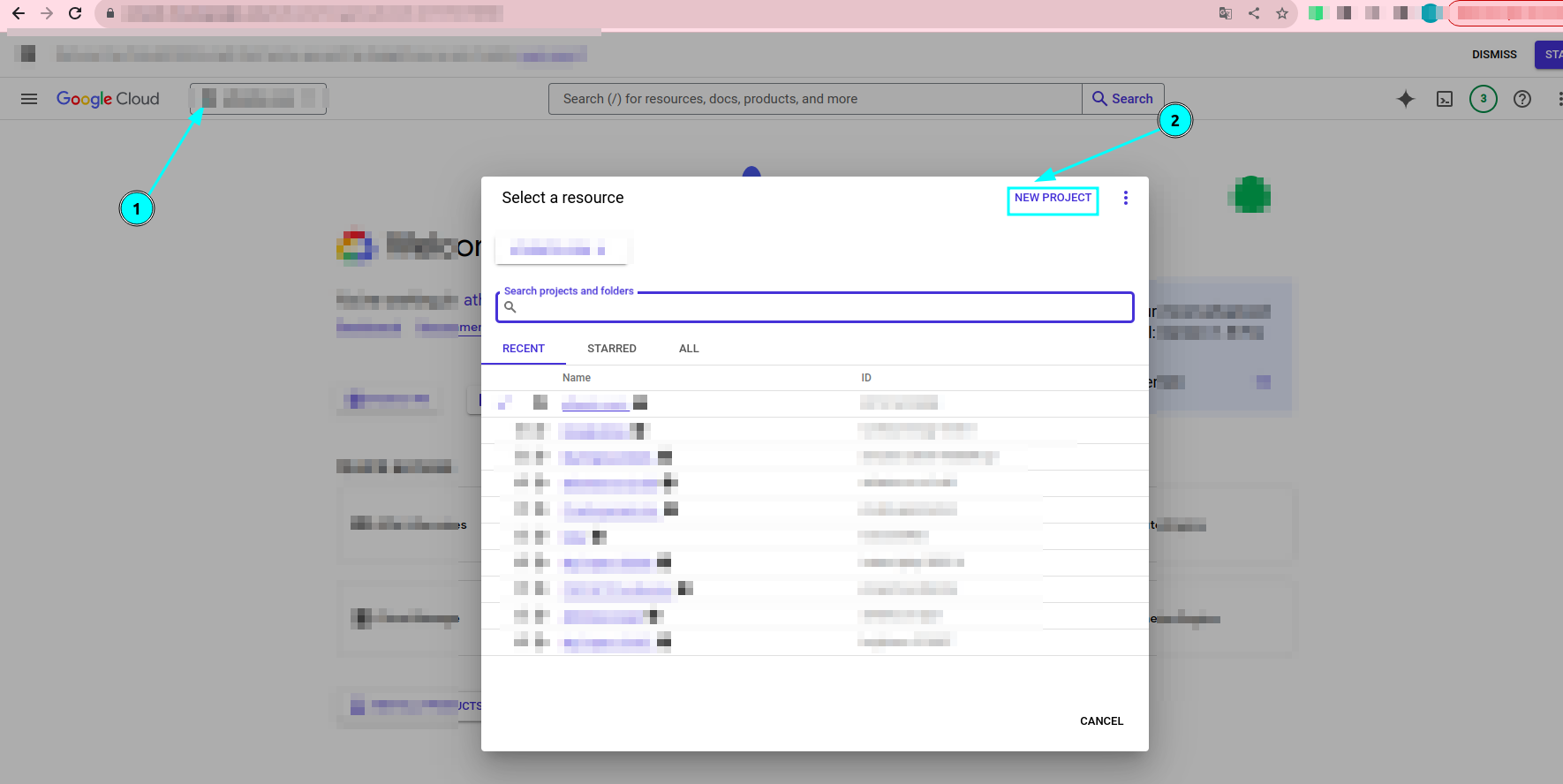Open the project selector dropdown in header

click(258, 99)
